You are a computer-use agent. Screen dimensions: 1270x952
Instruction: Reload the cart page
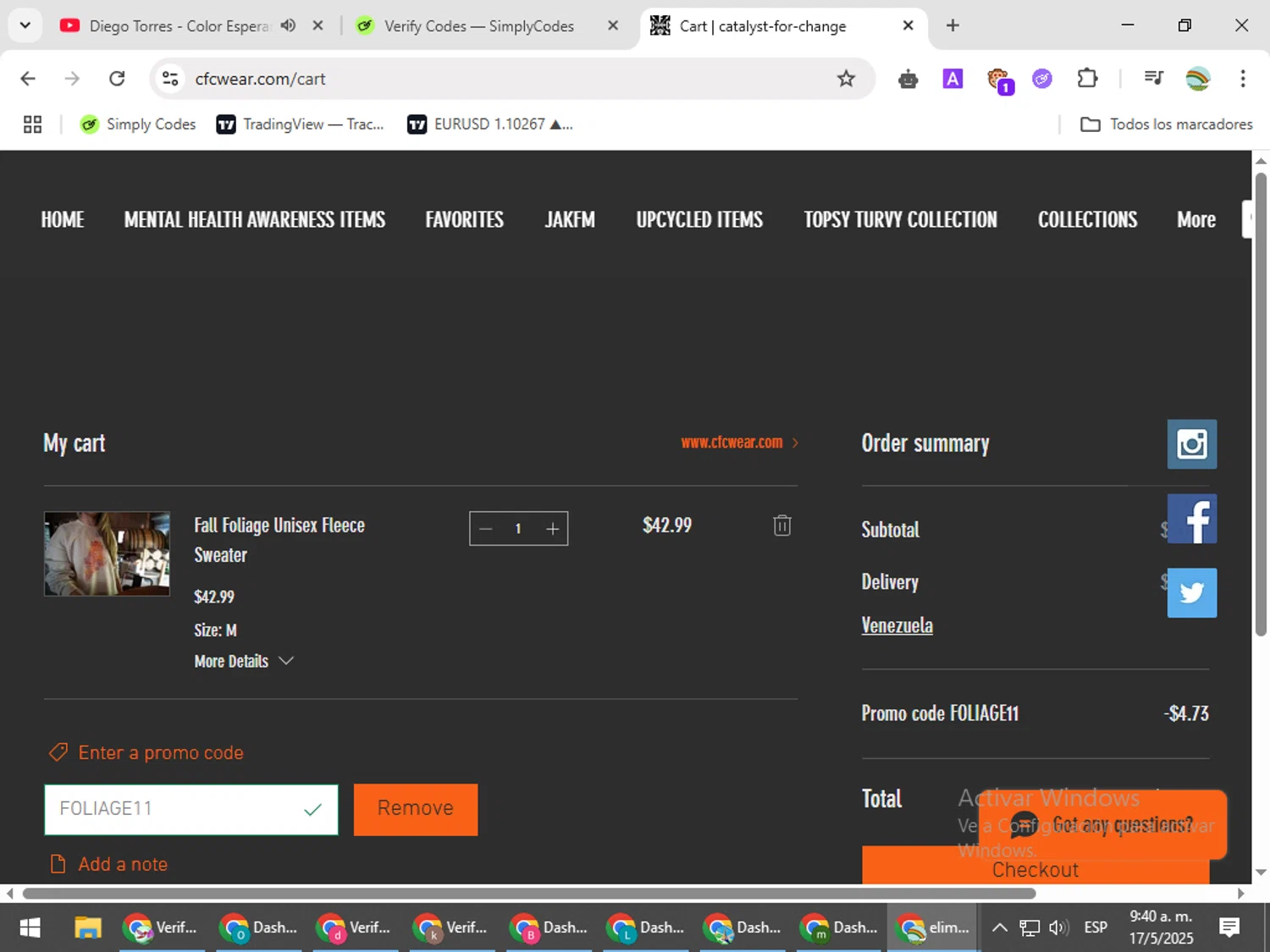pos(117,79)
